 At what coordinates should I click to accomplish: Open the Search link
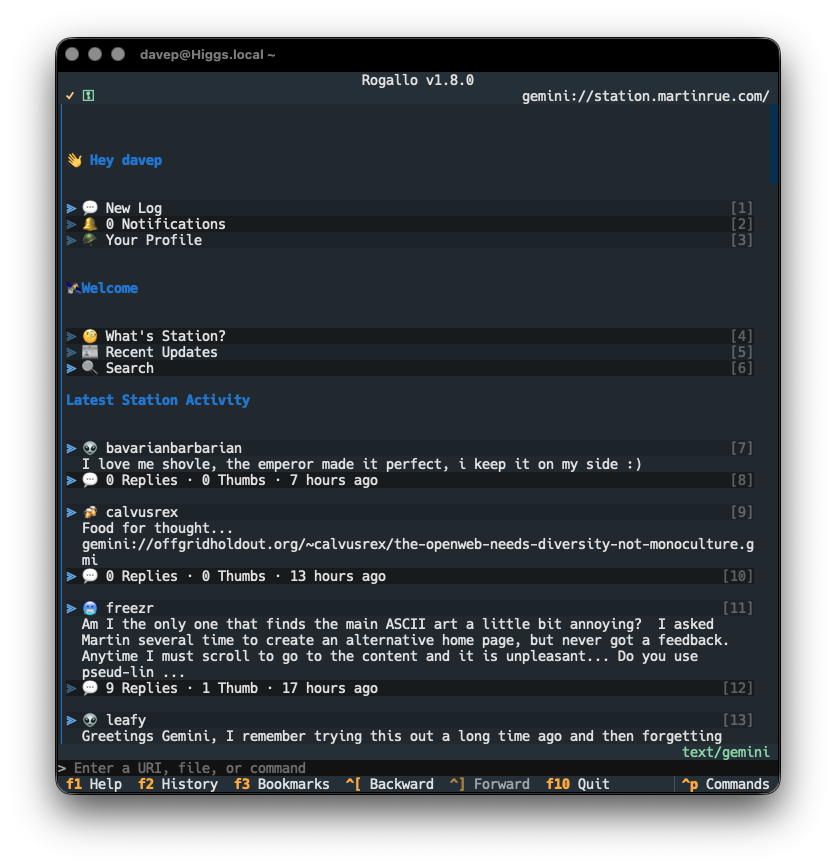click(x=410, y=368)
